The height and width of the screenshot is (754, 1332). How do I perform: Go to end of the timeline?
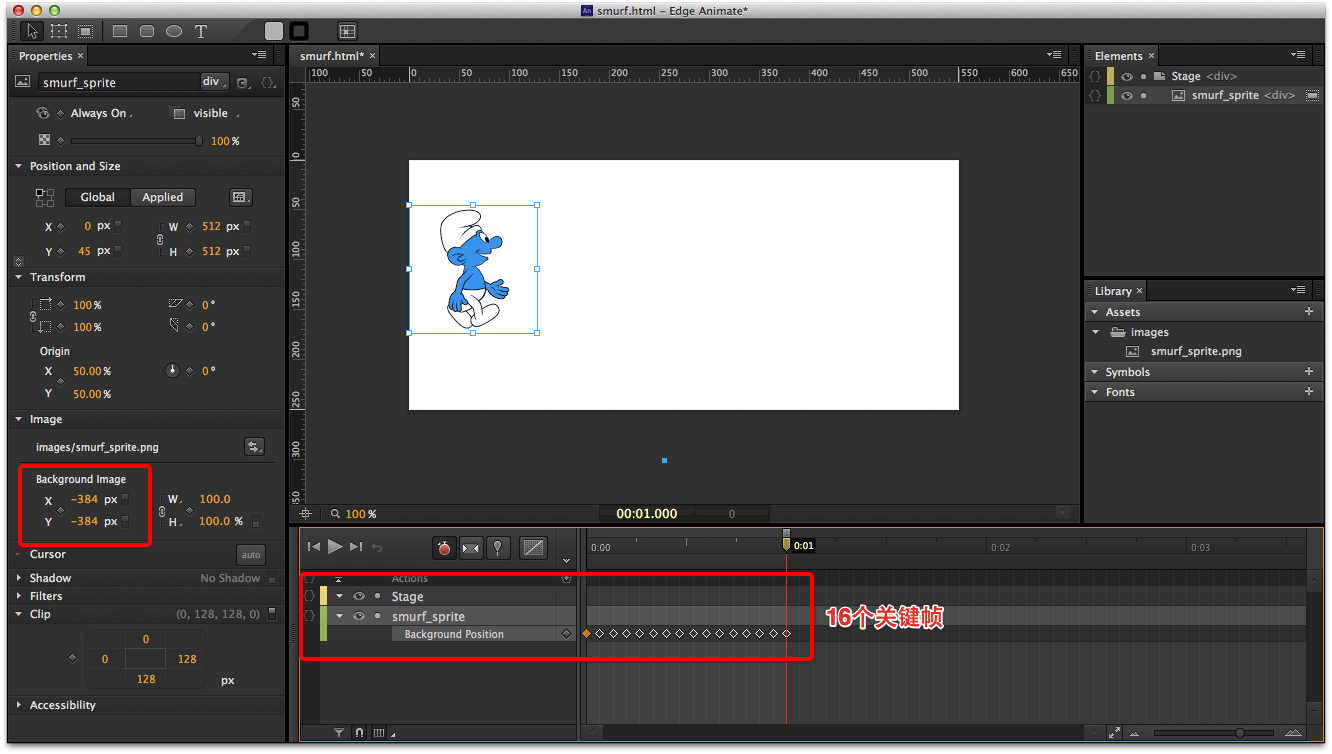[356, 547]
